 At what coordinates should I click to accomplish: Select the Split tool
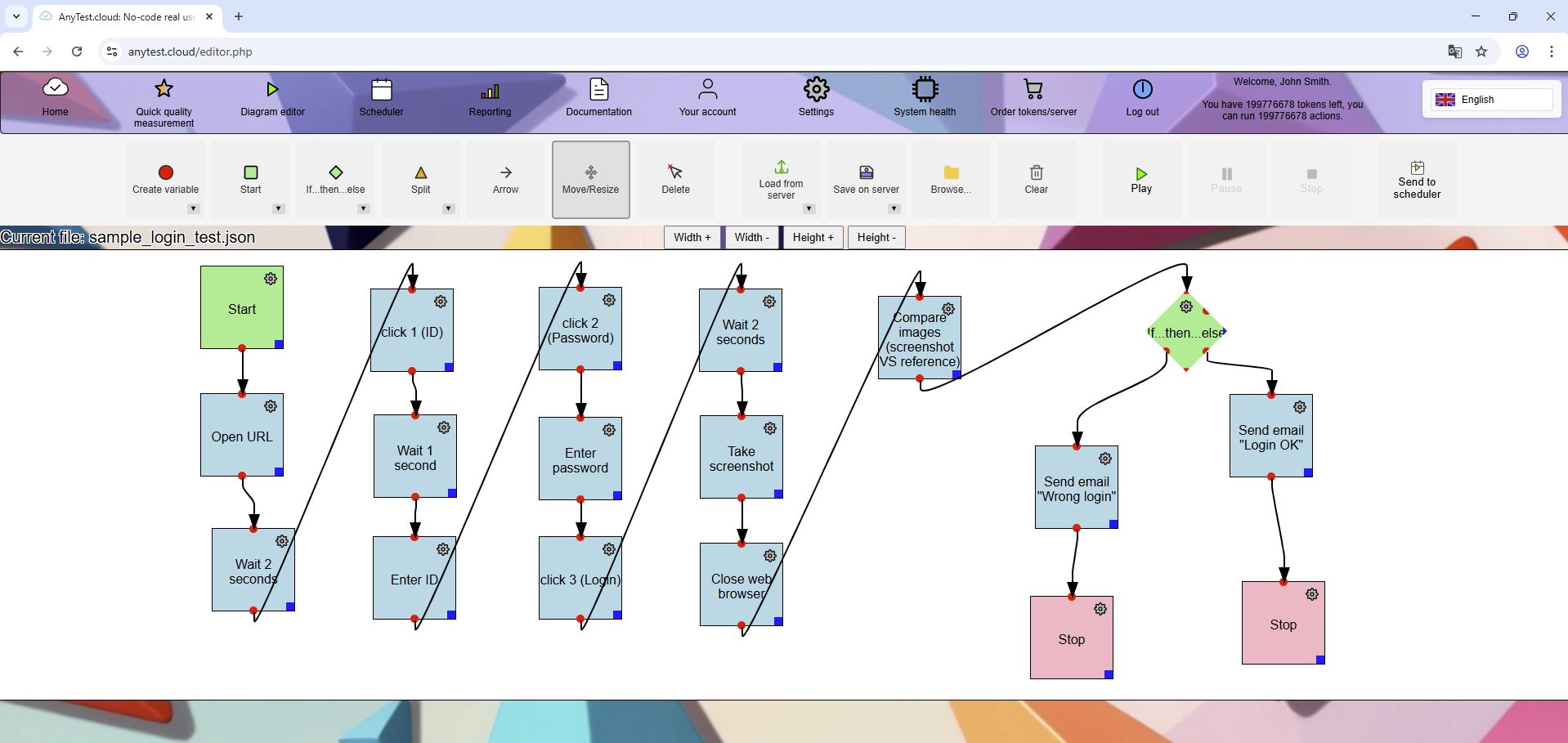coord(420,178)
